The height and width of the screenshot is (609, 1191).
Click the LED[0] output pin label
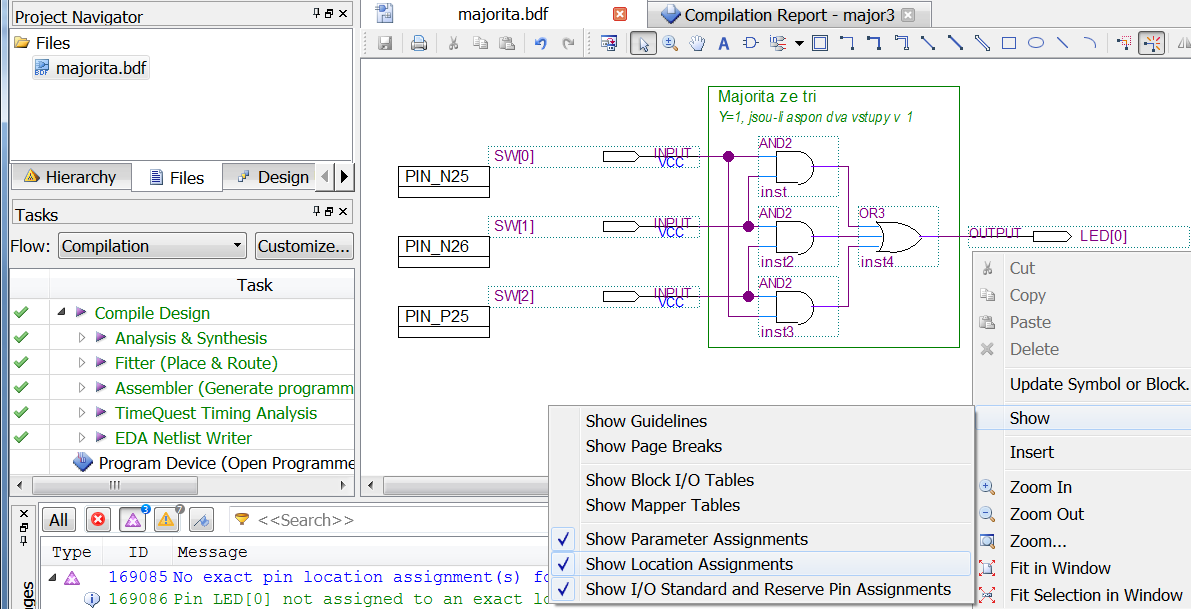pos(1103,236)
